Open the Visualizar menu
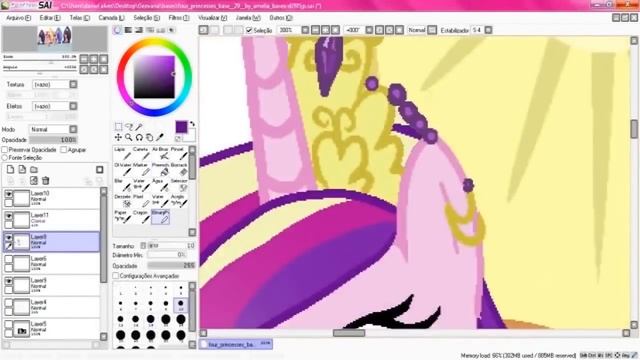 click(x=212, y=18)
